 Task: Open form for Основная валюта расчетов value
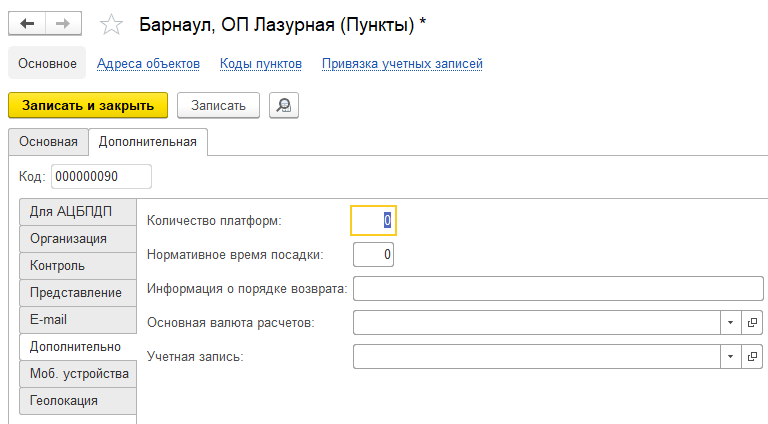click(753, 323)
